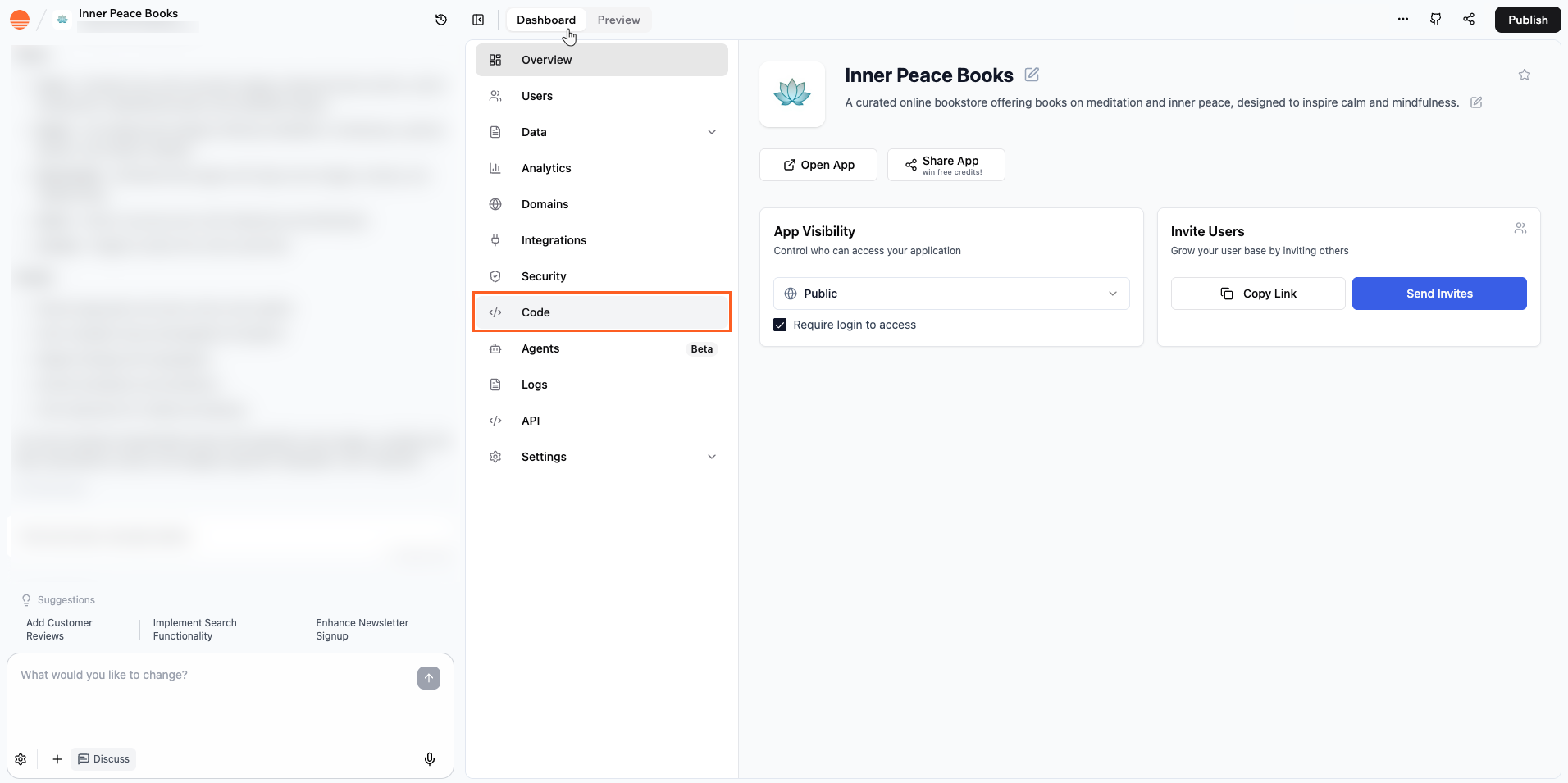Open the version history icon

(x=440, y=19)
